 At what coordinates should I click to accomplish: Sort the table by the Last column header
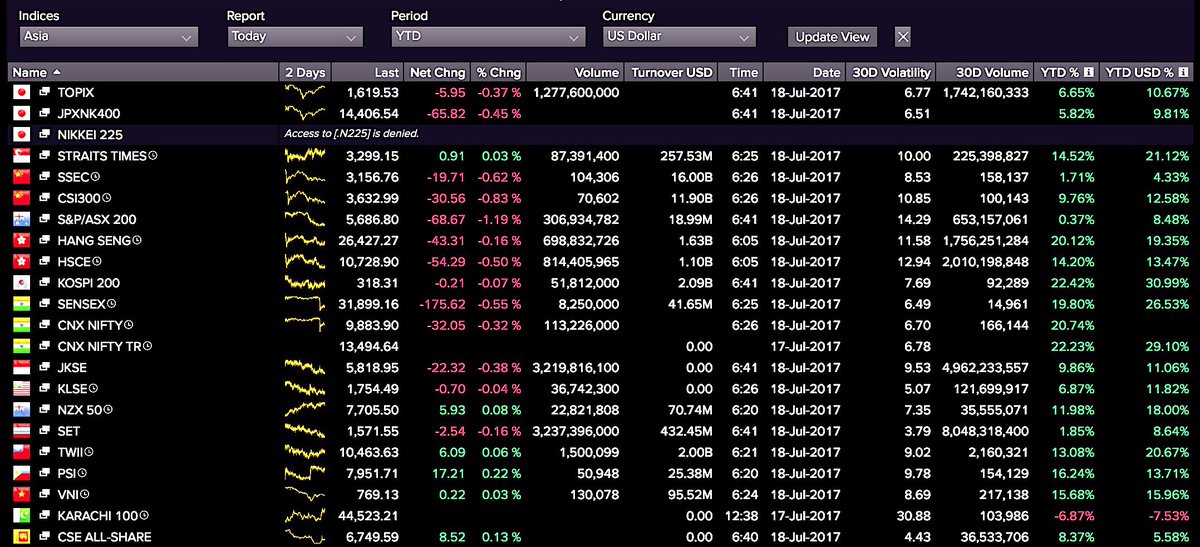(367, 72)
